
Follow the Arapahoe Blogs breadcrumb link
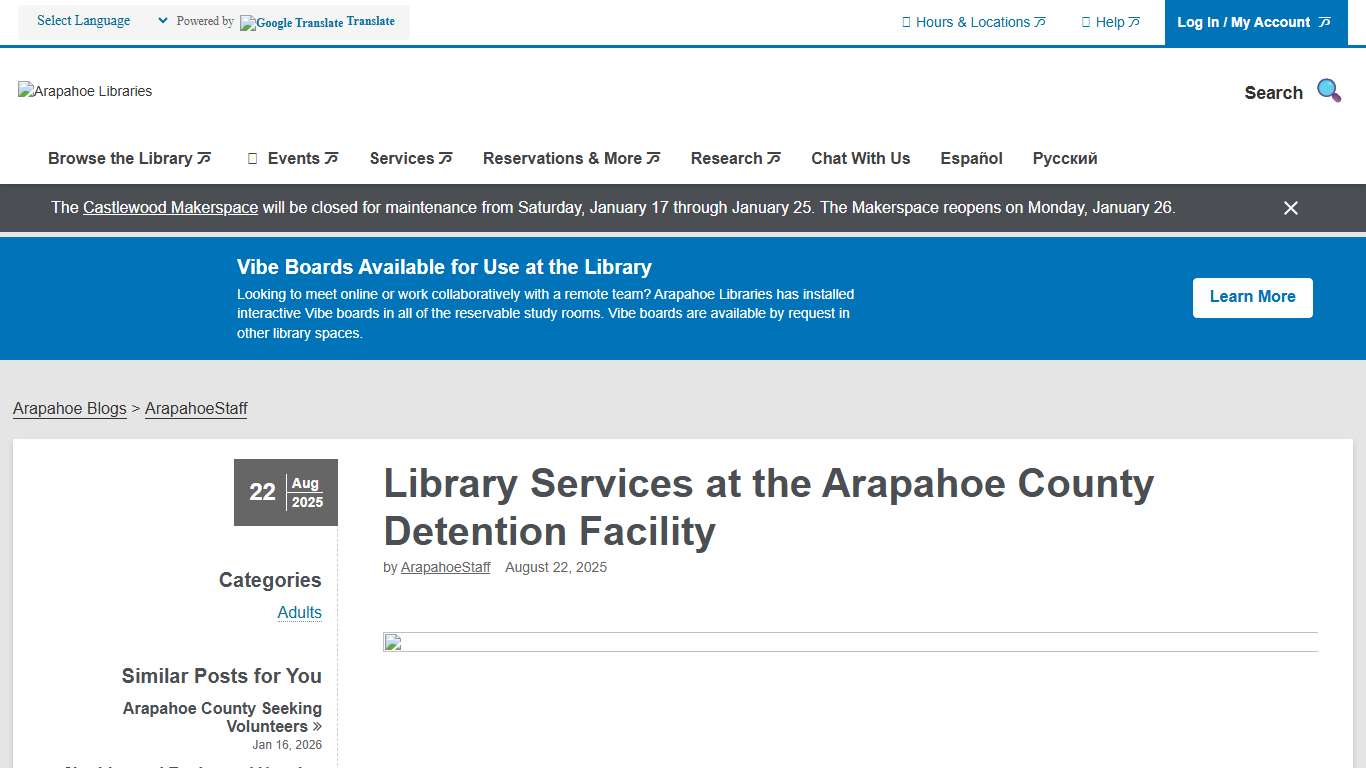click(69, 408)
